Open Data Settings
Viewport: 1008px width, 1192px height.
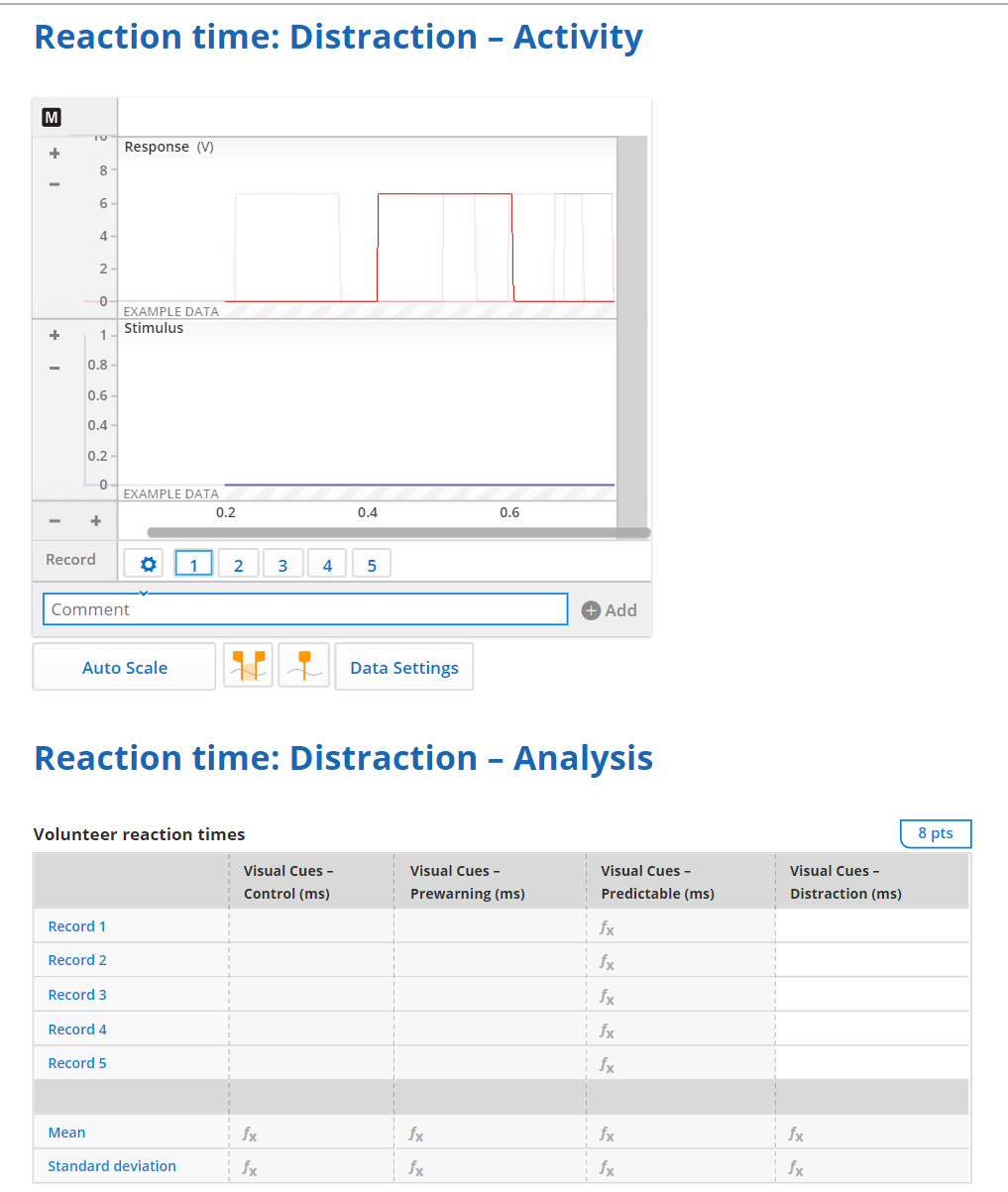[403, 667]
